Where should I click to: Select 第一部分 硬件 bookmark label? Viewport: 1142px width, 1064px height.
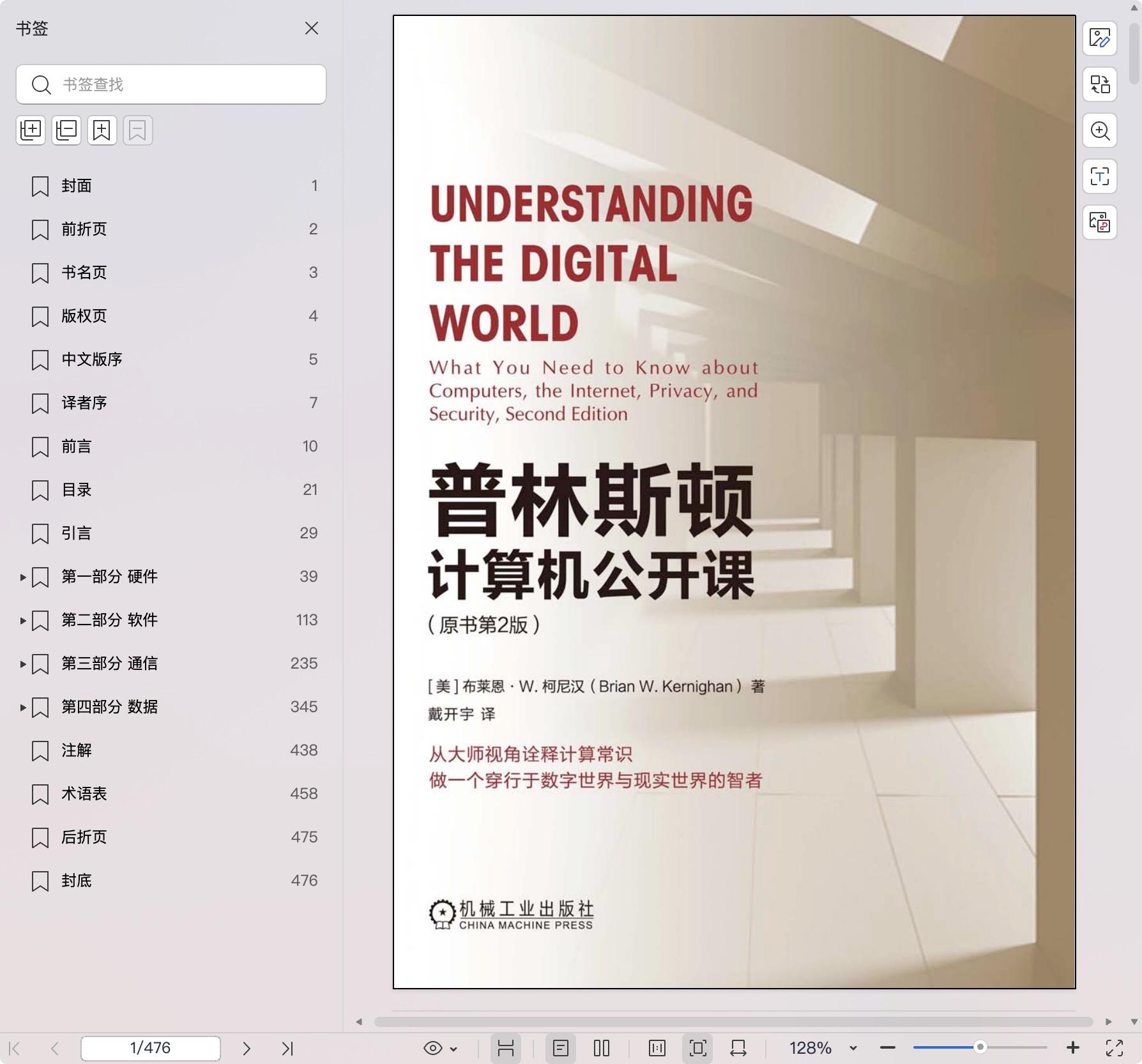109,577
